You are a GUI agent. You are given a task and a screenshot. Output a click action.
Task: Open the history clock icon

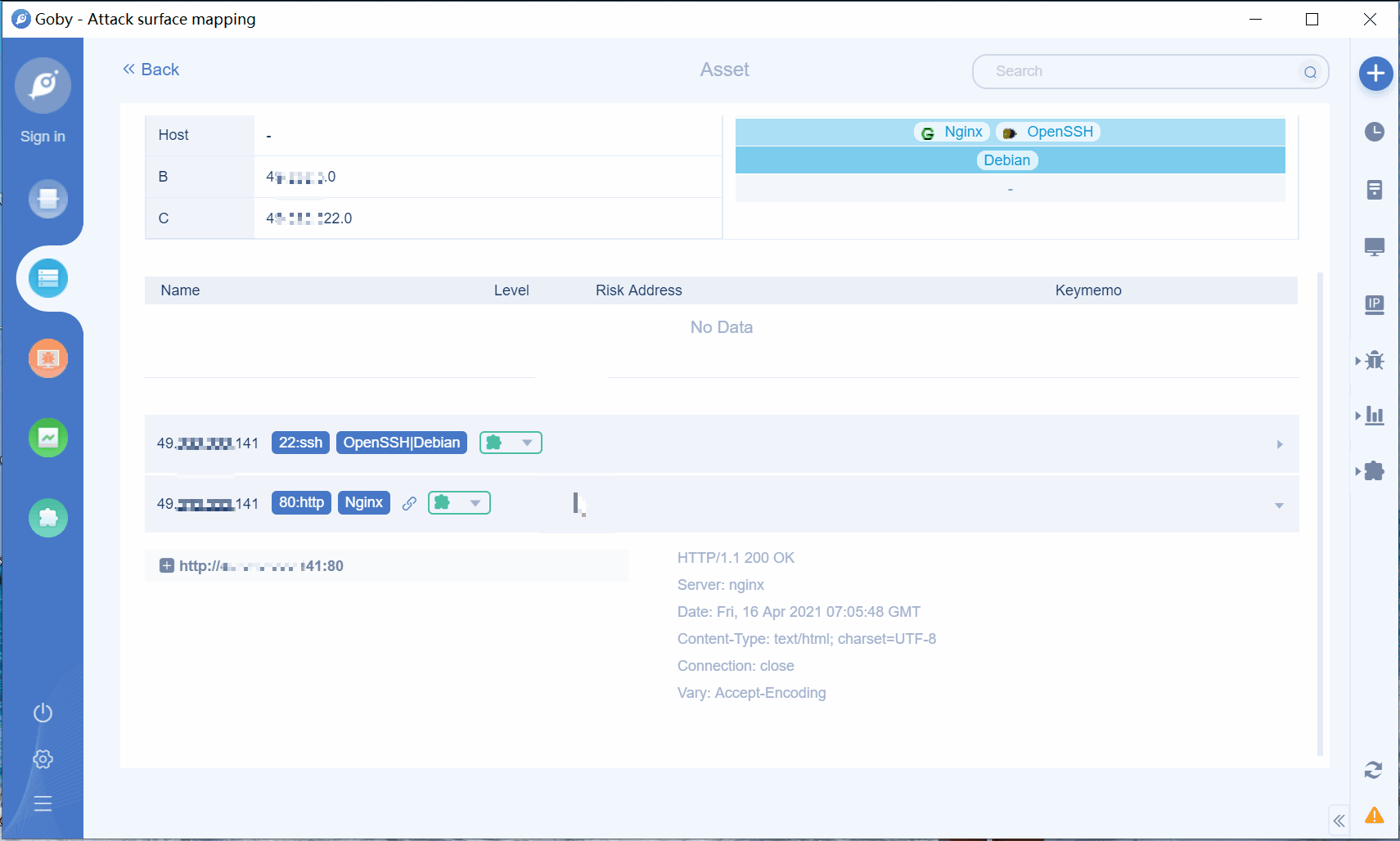[1375, 132]
